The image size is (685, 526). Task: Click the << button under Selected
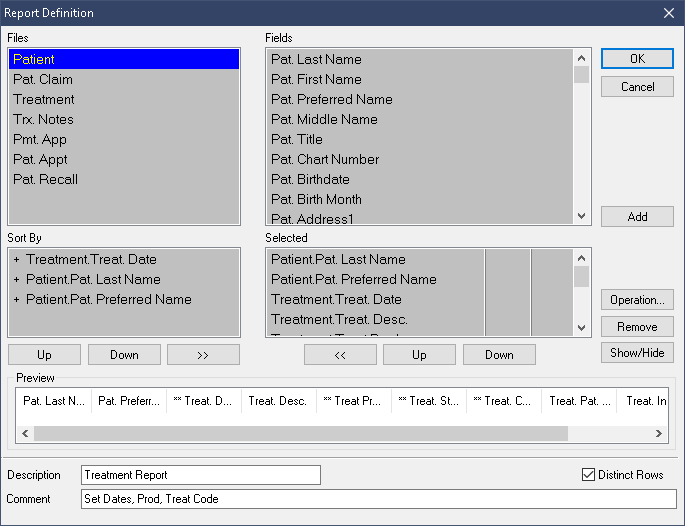(340, 355)
